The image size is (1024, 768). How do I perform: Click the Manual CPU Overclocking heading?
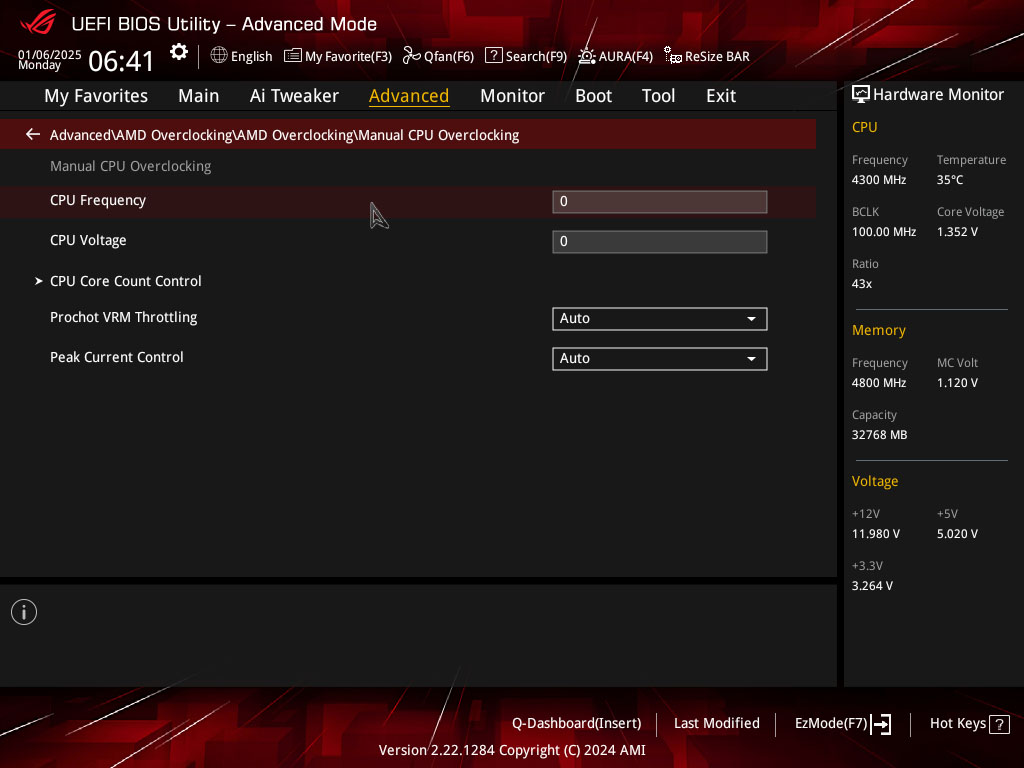pos(131,167)
